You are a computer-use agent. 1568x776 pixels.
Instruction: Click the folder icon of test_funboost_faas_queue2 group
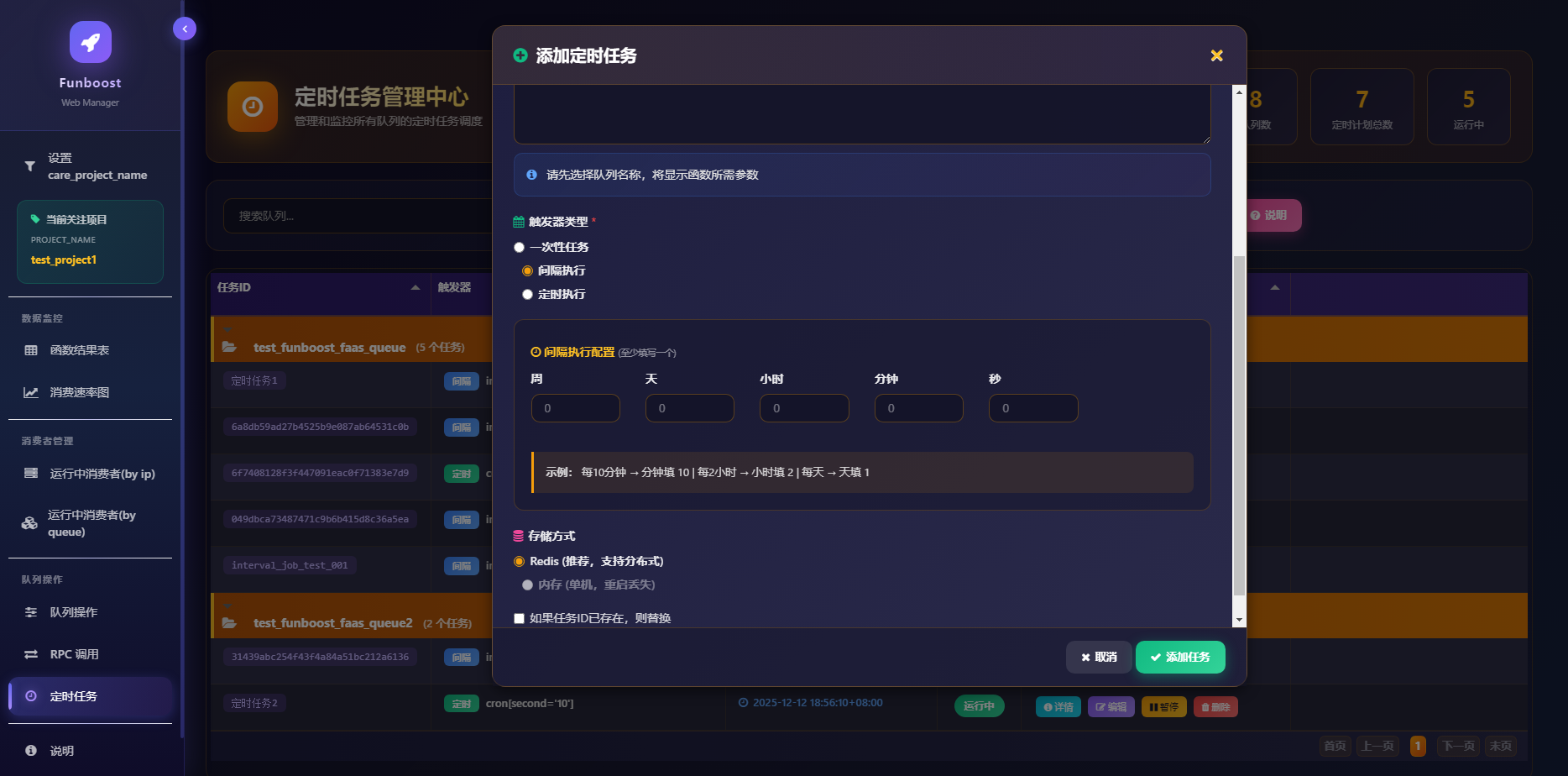point(228,623)
